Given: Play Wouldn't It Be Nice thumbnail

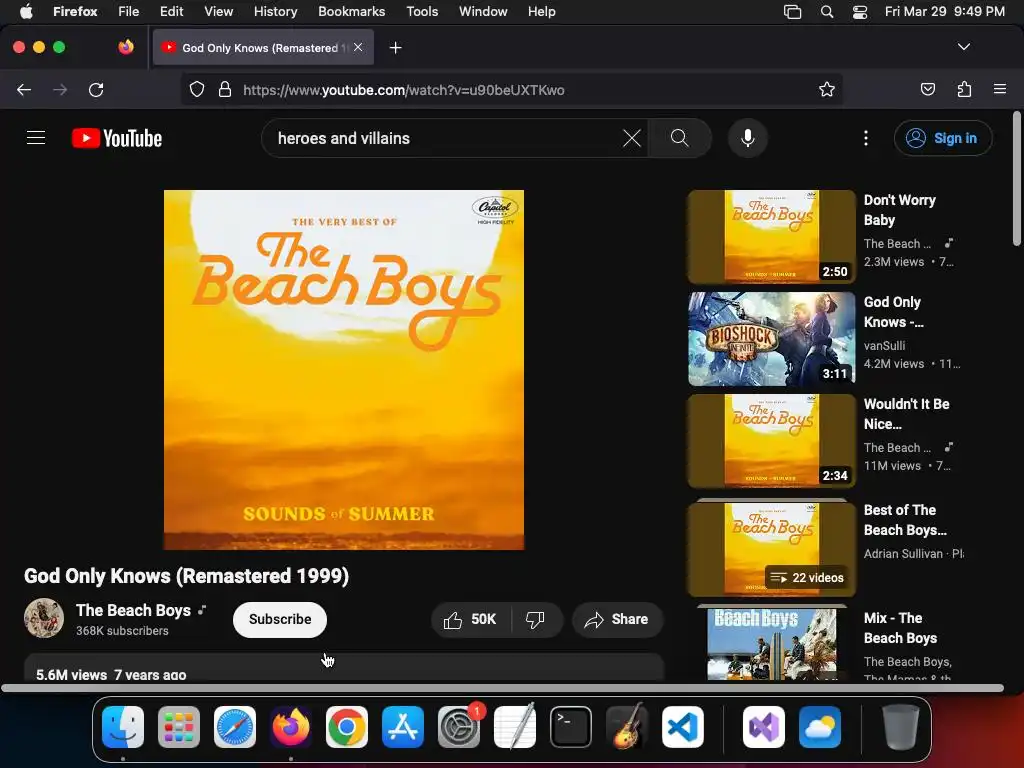Looking at the screenshot, I should pyautogui.click(x=771, y=440).
